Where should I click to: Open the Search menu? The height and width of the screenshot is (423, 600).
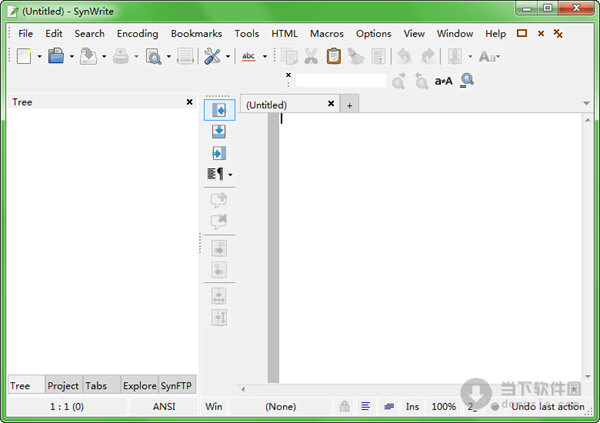(x=90, y=34)
